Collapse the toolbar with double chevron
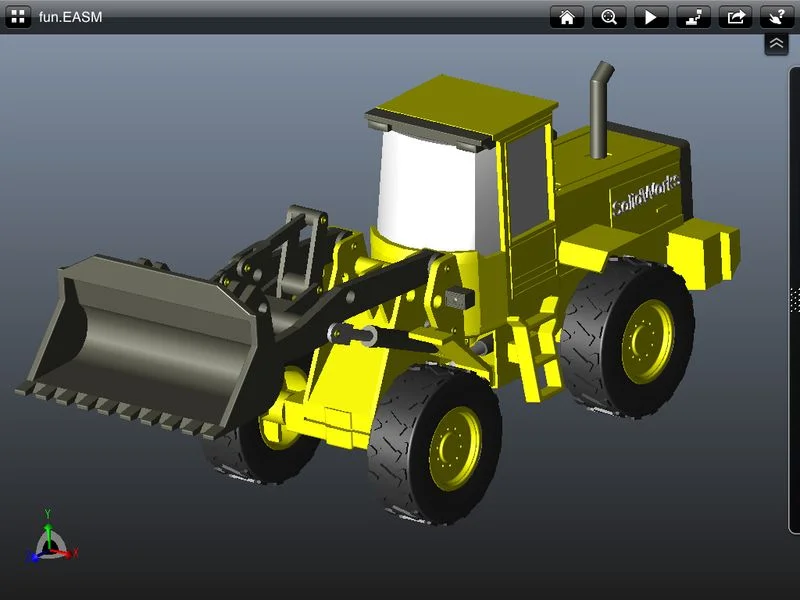Viewport: 800px width, 600px height. coord(777,44)
